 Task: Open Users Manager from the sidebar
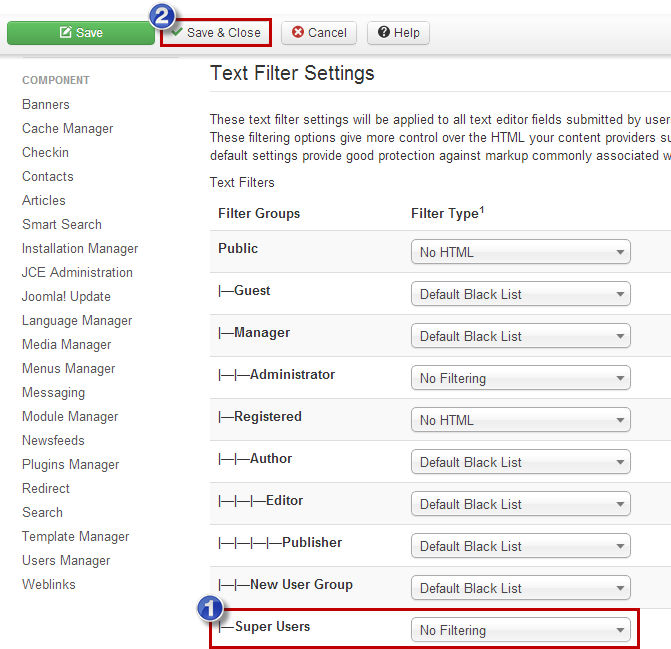tap(66, 560)
